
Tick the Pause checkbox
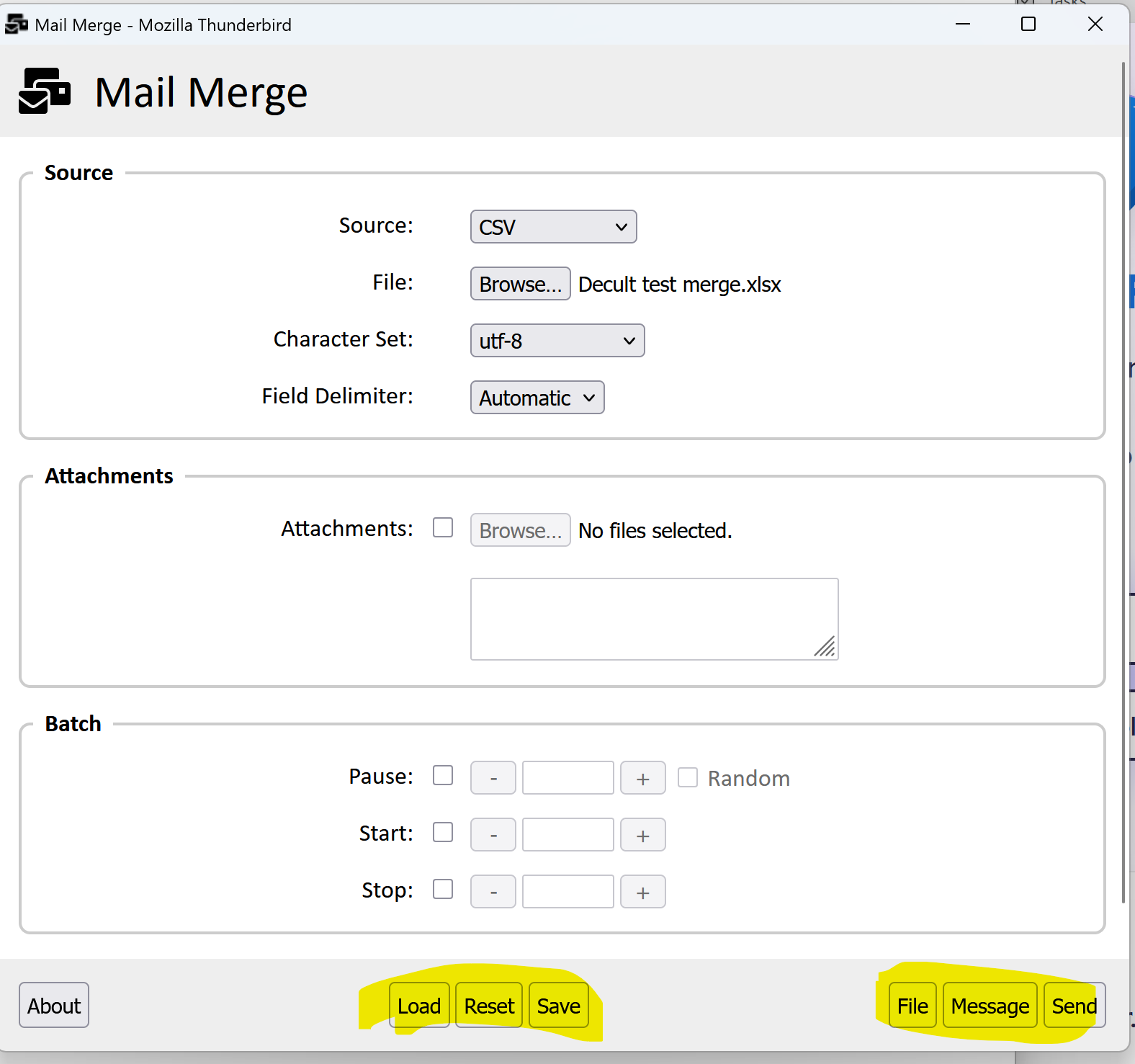point(443,776)
